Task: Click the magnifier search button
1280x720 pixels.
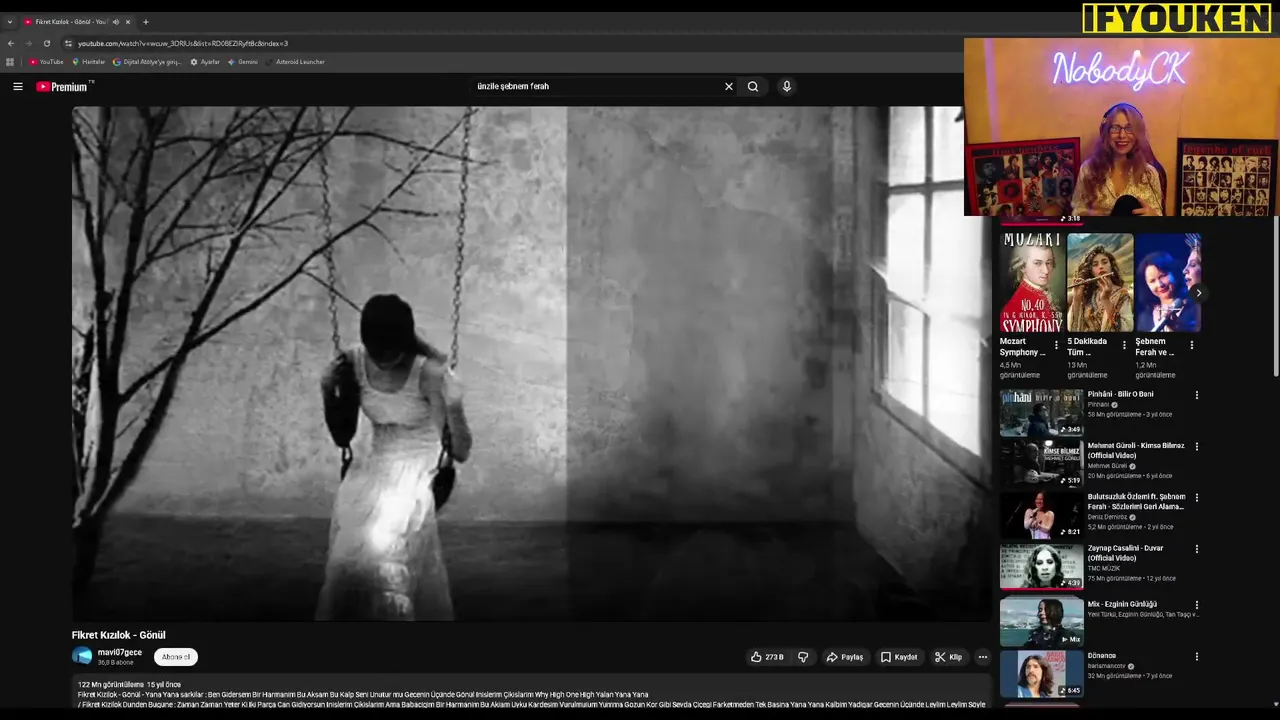Action: coord(753,87)
